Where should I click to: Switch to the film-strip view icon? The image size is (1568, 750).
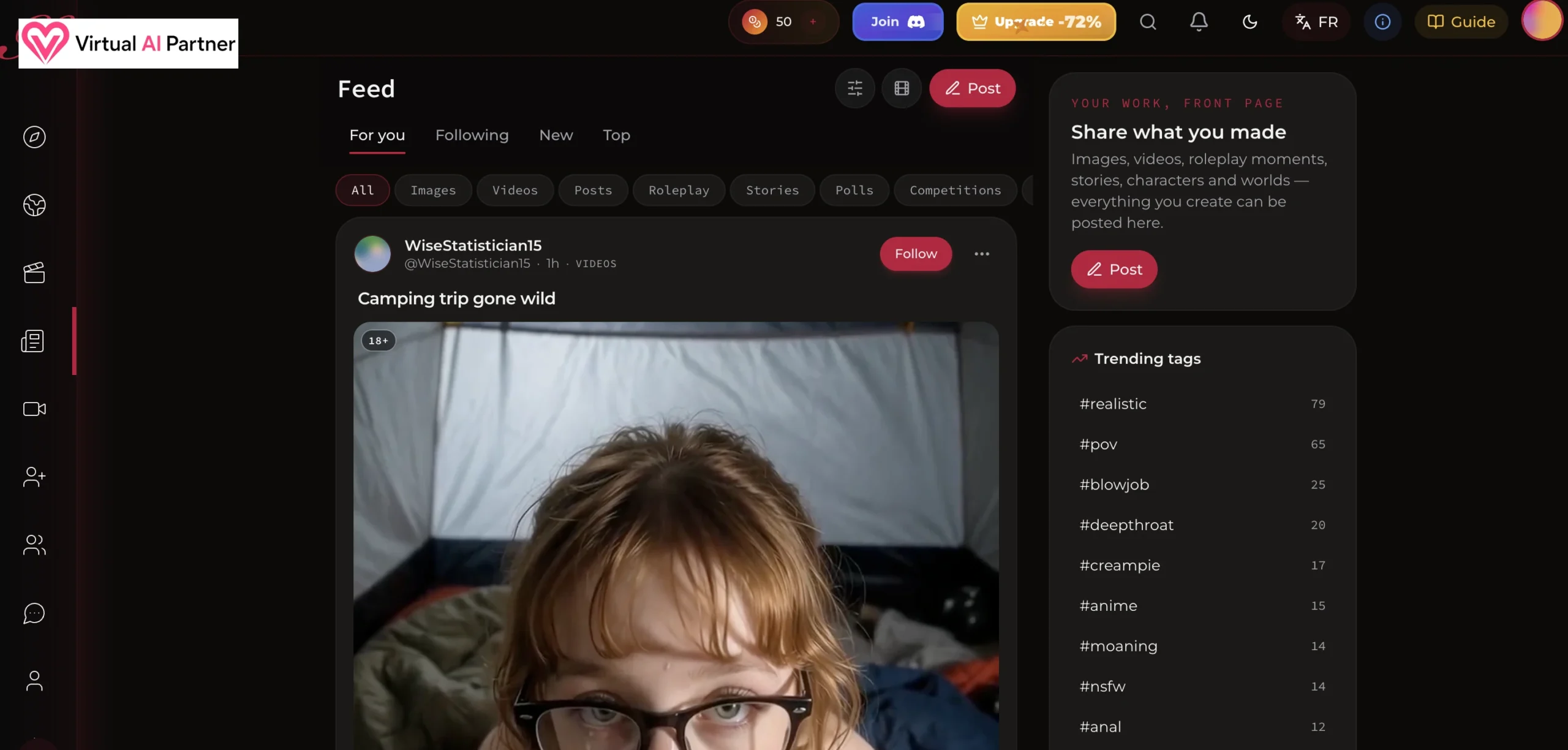pos(902,88)
